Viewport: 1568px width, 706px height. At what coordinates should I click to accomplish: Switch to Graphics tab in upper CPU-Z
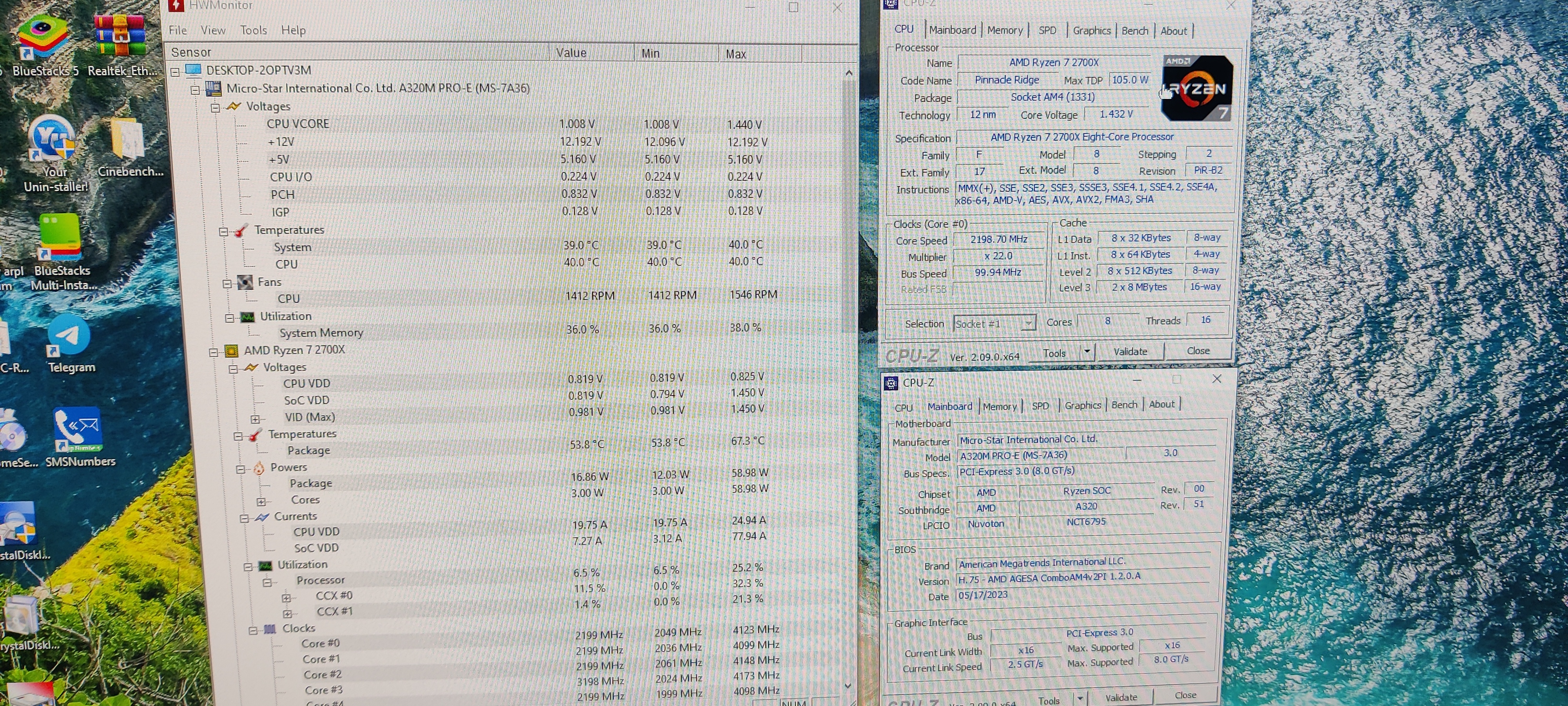click(1091, 31)
